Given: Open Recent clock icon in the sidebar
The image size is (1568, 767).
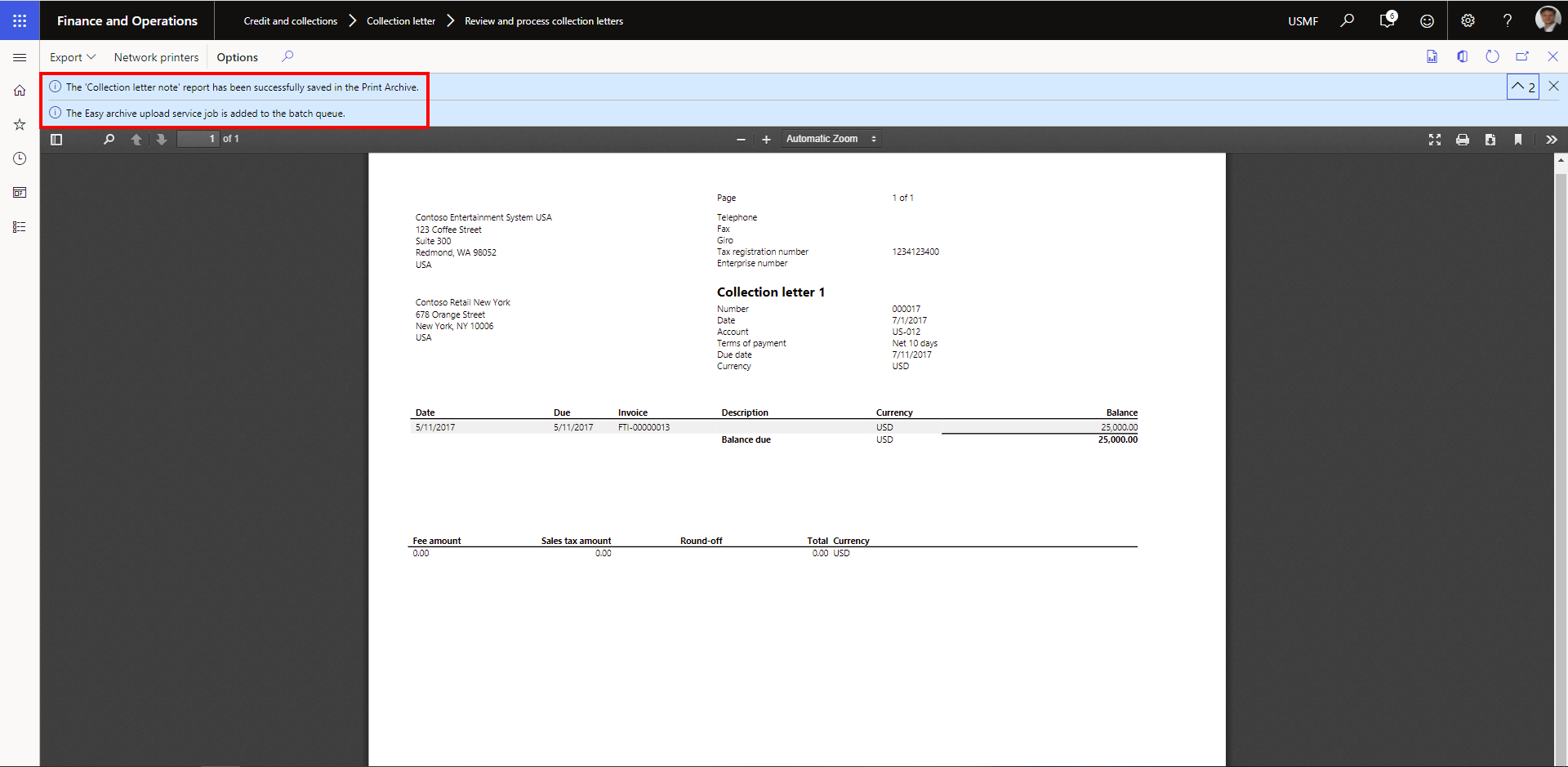Looking at the screenshot, I should (20, 158).
